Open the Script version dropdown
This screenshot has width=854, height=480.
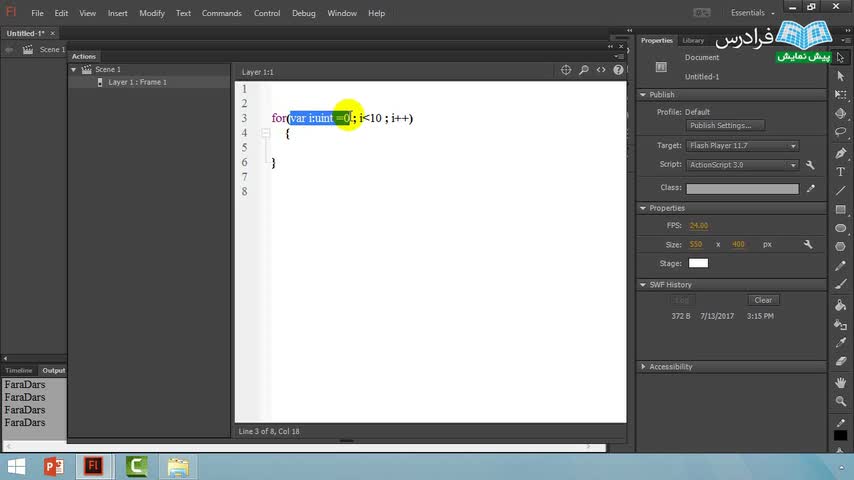pyautogui.click(x=742, y=165)
